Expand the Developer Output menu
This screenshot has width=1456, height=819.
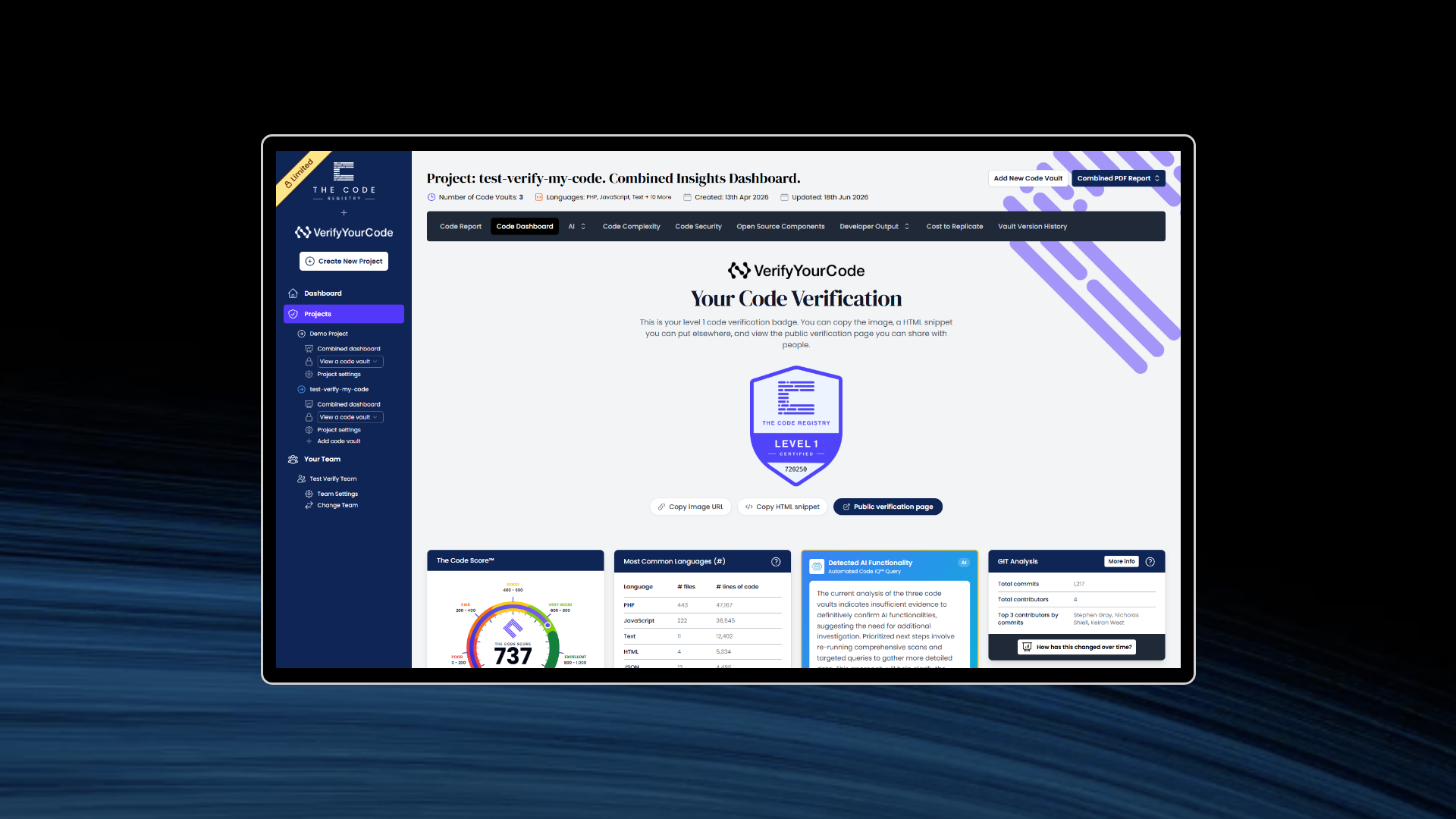click(874, 227)
